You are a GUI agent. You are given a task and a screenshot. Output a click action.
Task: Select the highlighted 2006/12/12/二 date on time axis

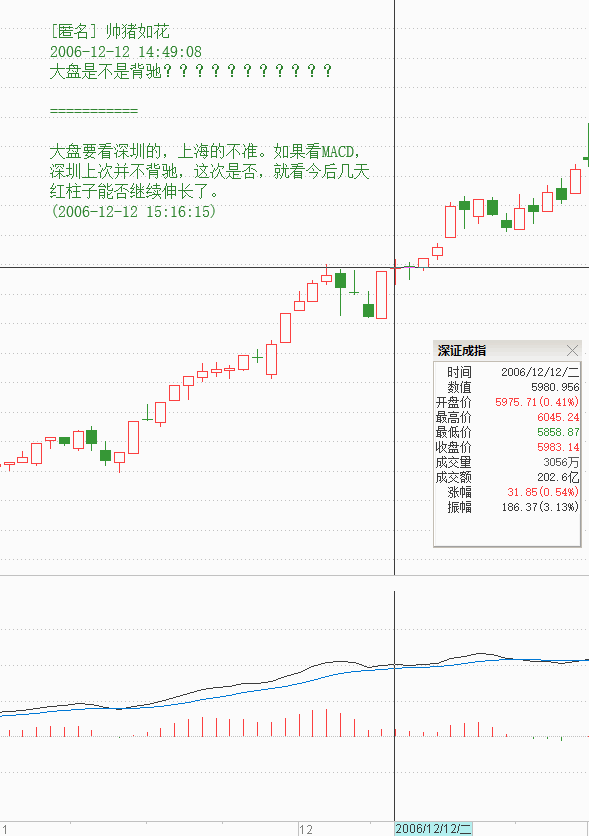[433, 829]
